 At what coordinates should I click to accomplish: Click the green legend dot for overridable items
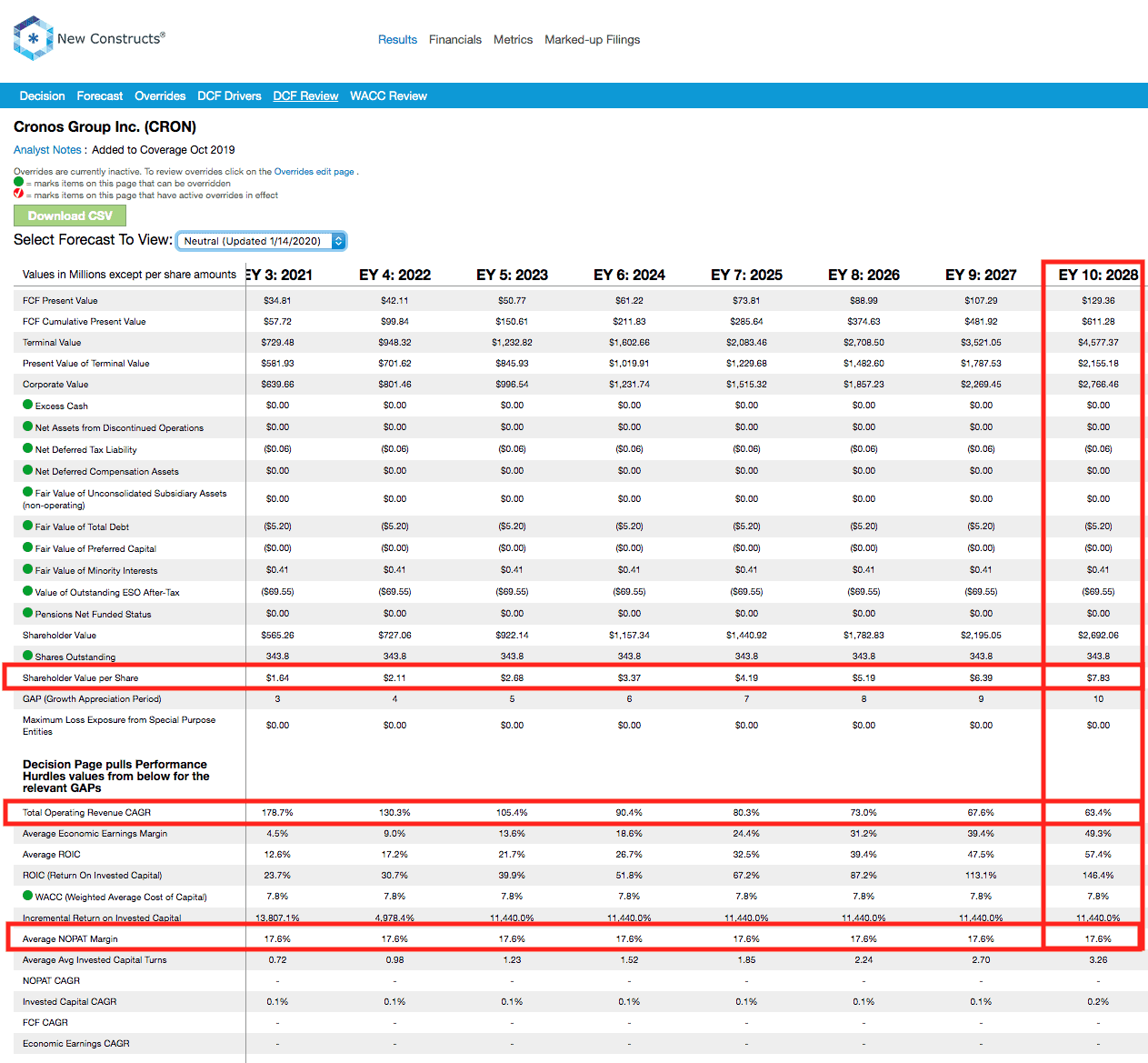pos(18,182)
